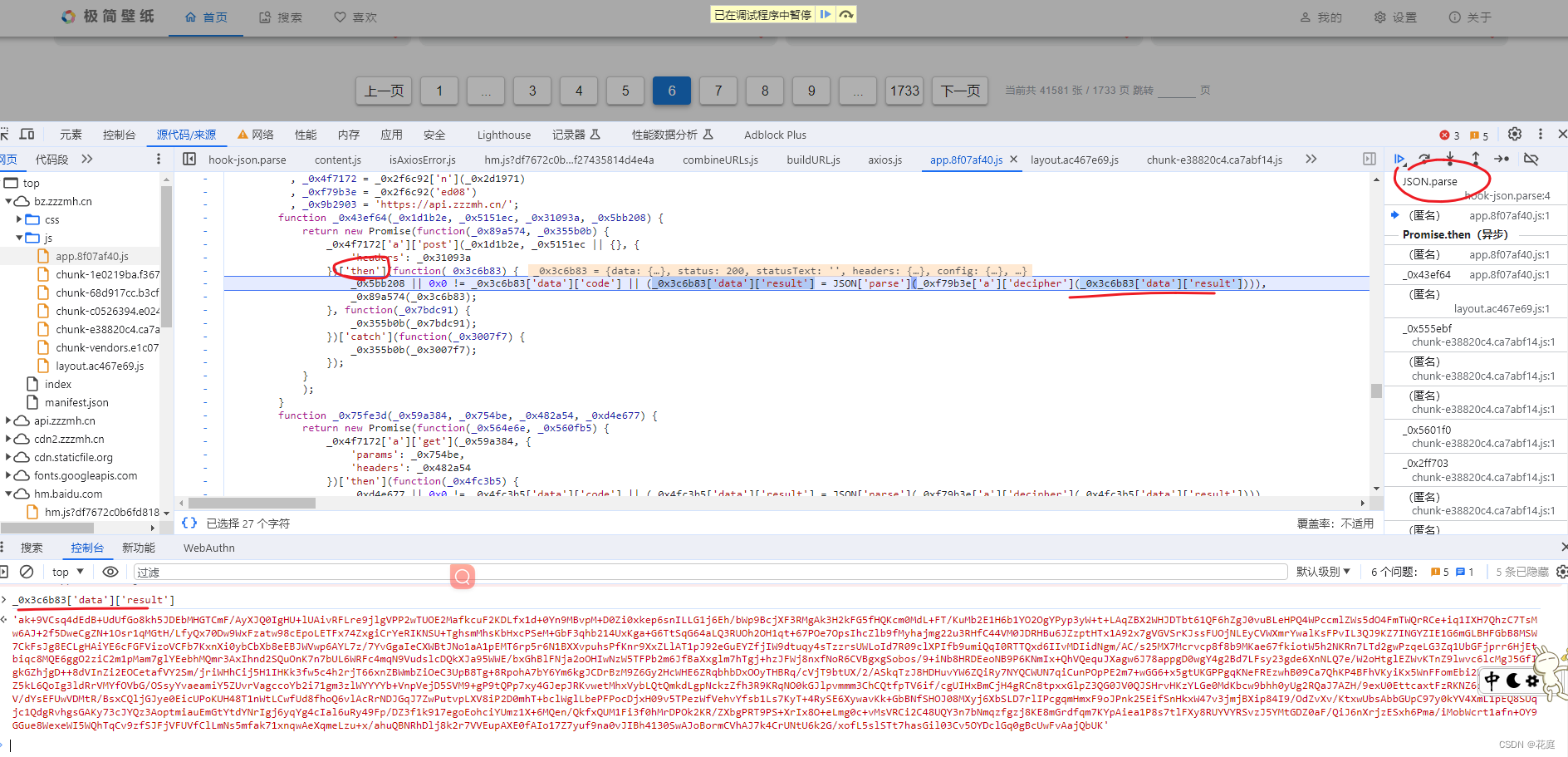The width and height of the screenshot is (1568, 757).
Task: Switch to the 元素 (Elements) panel
Action: [x=71, y=135]
